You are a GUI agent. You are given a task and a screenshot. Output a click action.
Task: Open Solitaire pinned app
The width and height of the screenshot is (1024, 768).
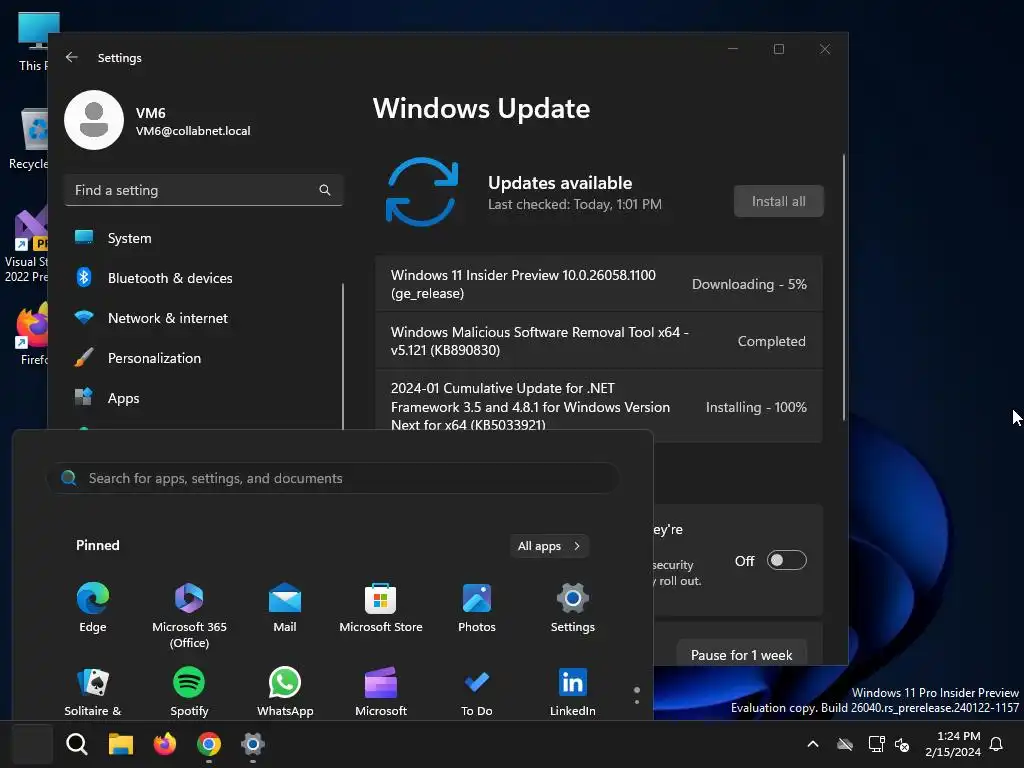point(93,692)
